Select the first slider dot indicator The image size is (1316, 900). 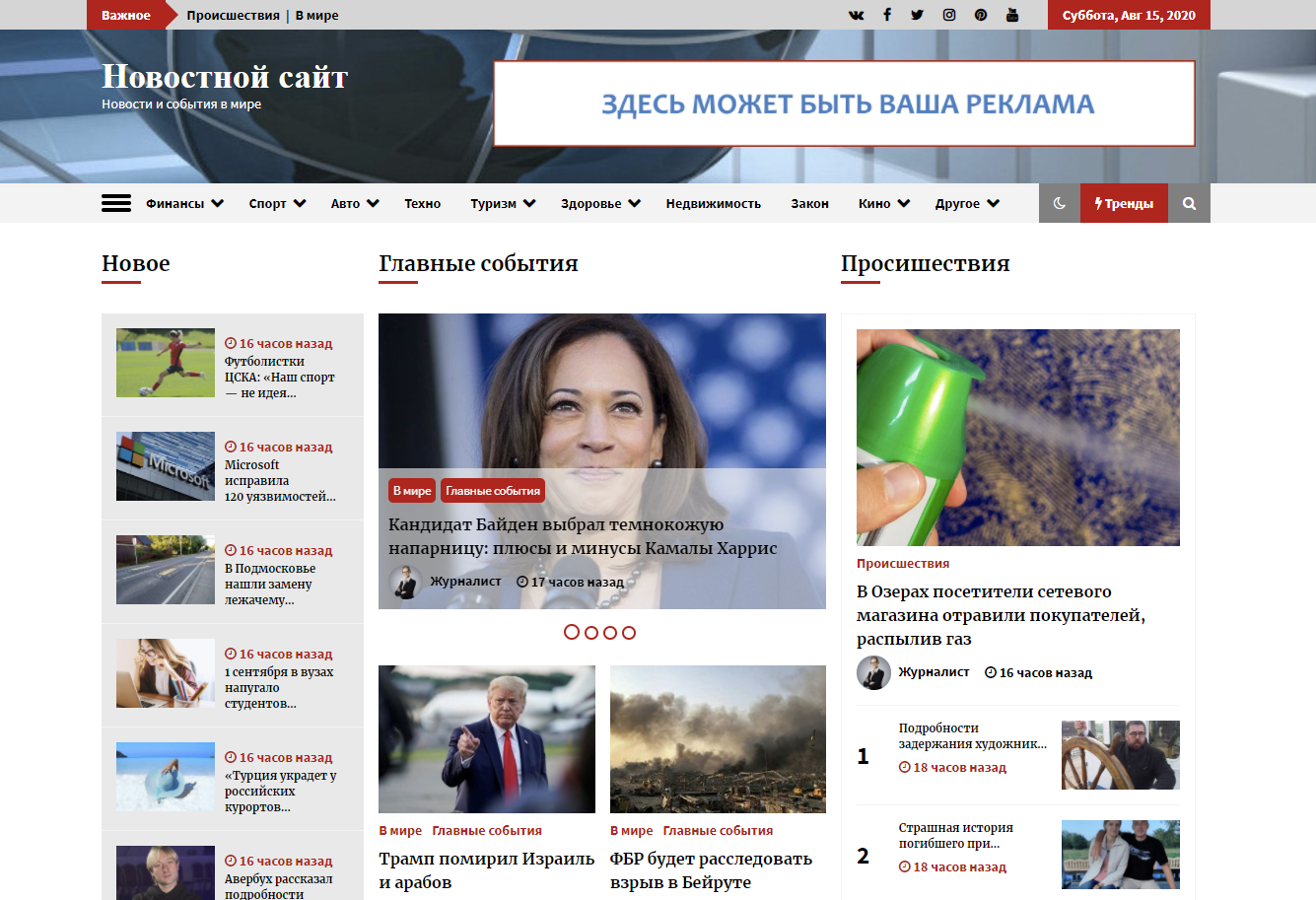point(572,632)
